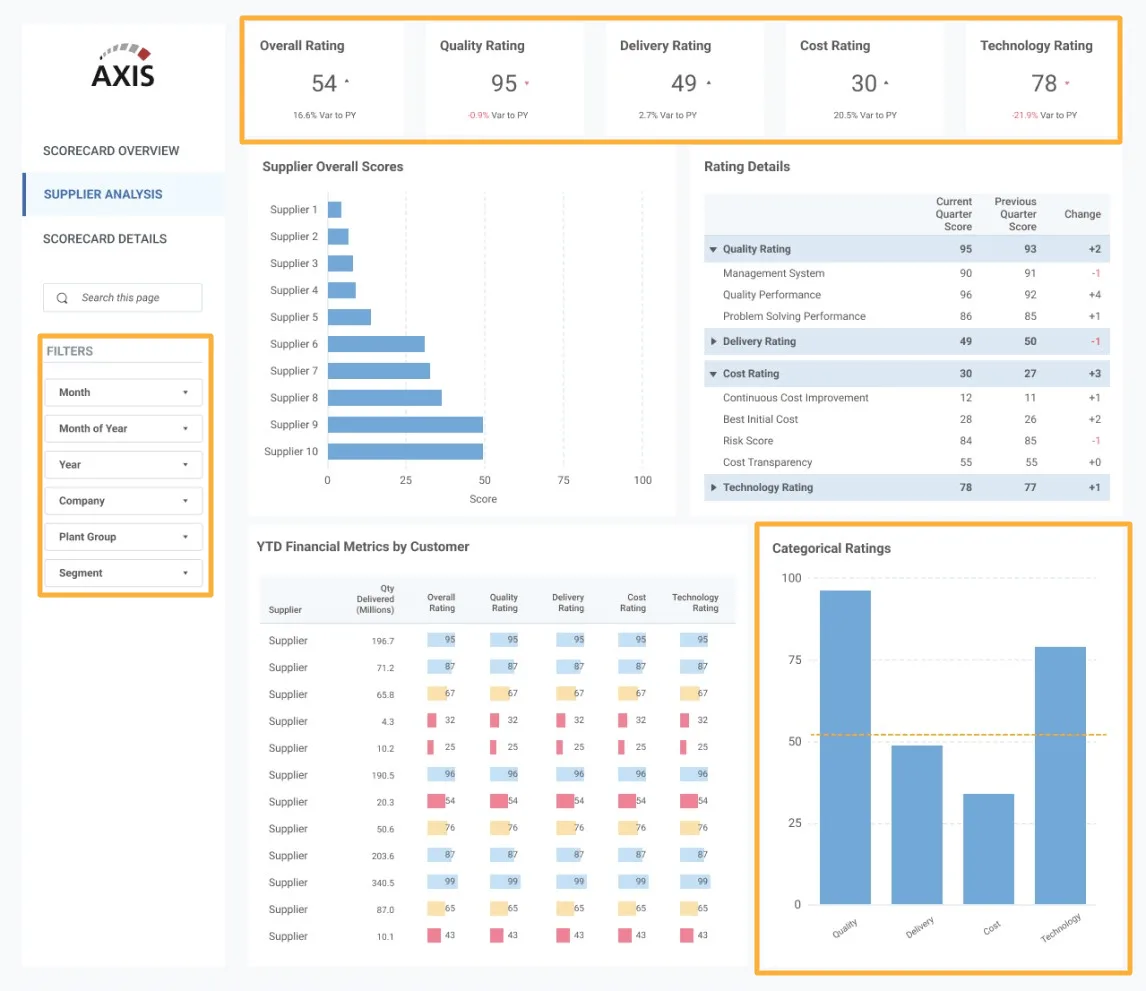Screen dimensions: 1146x991
Task: Click the Qty Delivered (Millions) column header
Action: (x=375, y=599)
